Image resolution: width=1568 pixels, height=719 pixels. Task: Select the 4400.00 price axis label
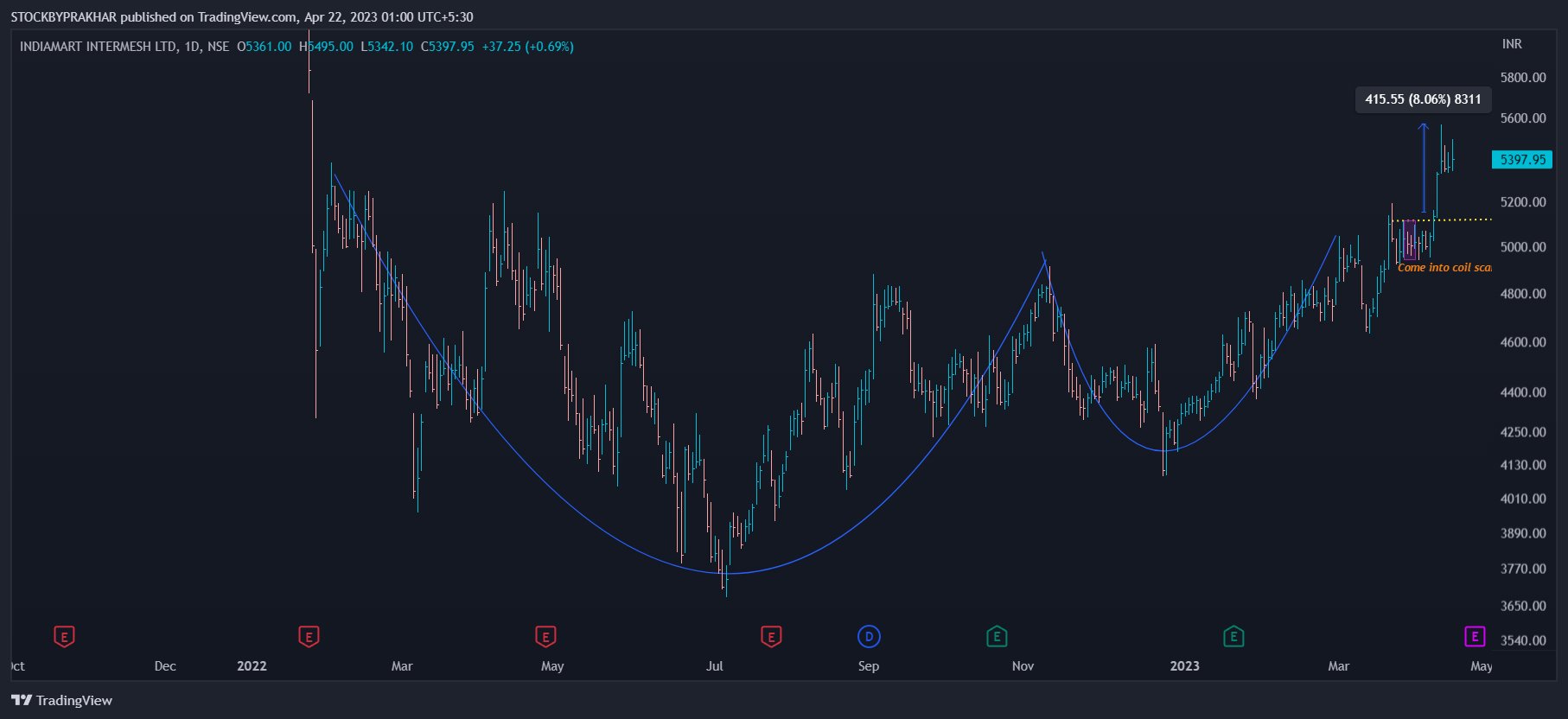(x=1523, y=392)
